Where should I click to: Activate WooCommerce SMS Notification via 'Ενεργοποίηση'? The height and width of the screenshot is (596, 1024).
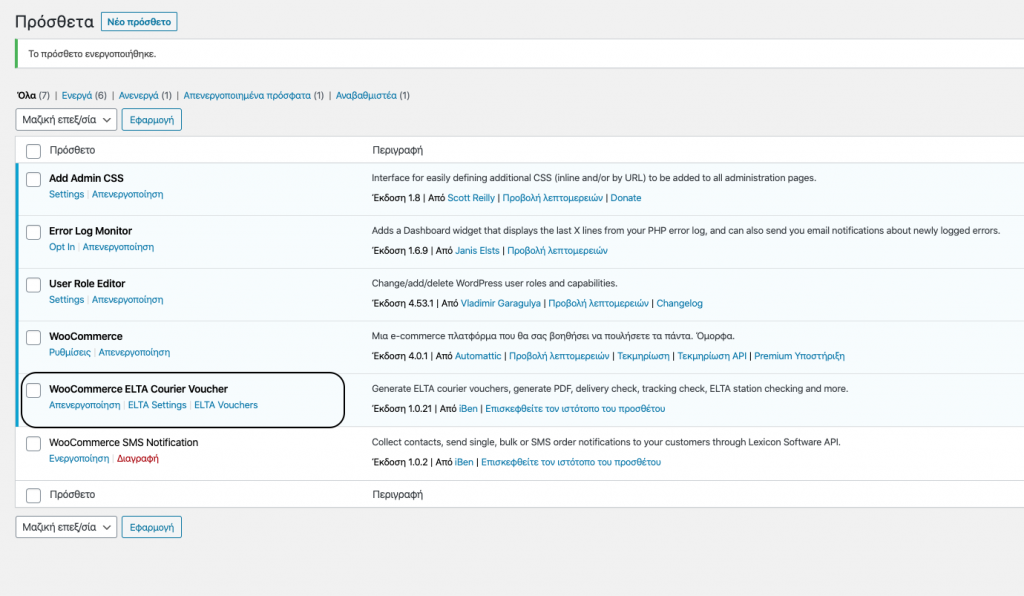79,458
